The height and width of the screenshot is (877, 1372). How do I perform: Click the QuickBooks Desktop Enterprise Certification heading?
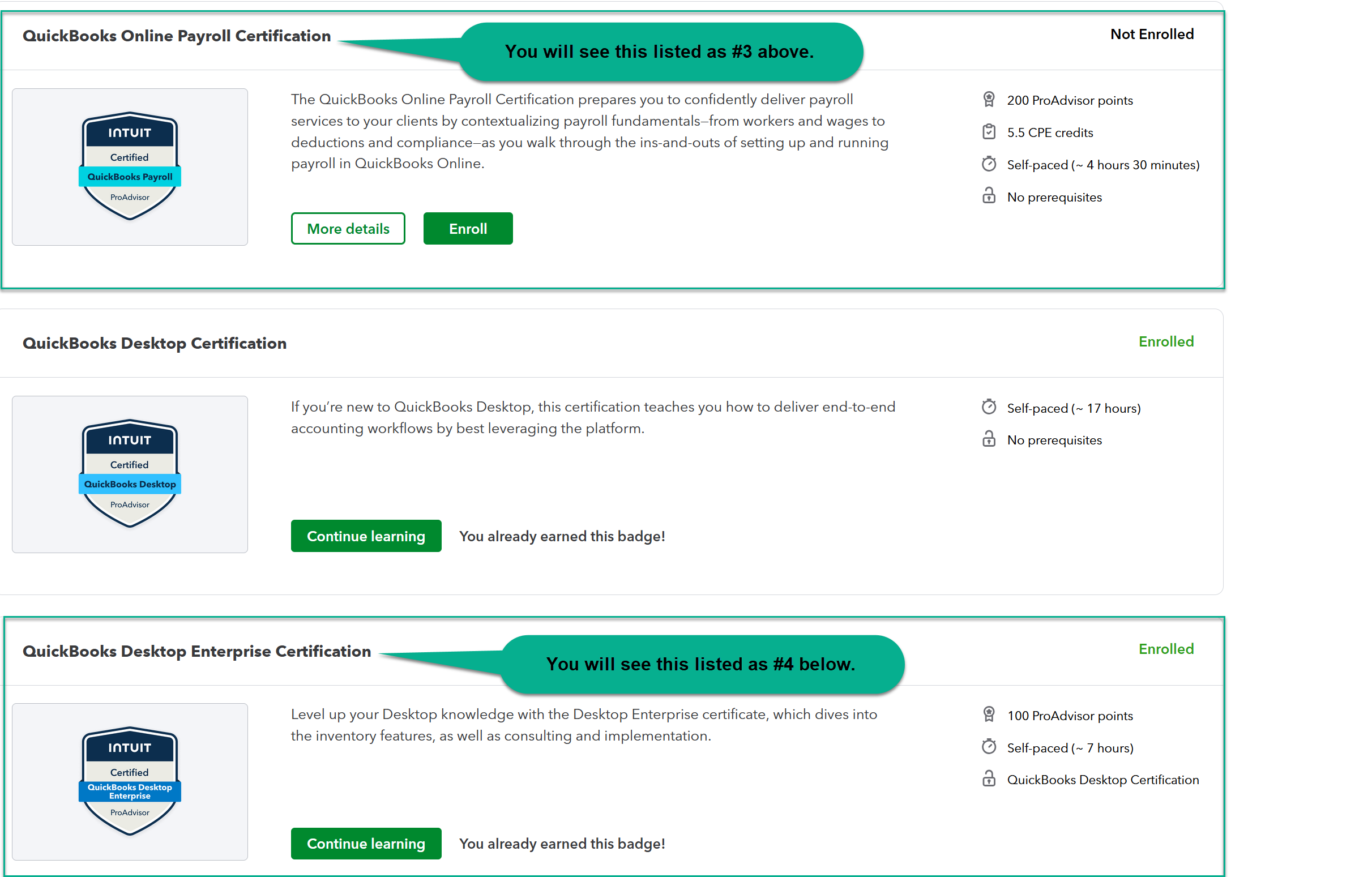pyautogui.click(x=196, y=651)
